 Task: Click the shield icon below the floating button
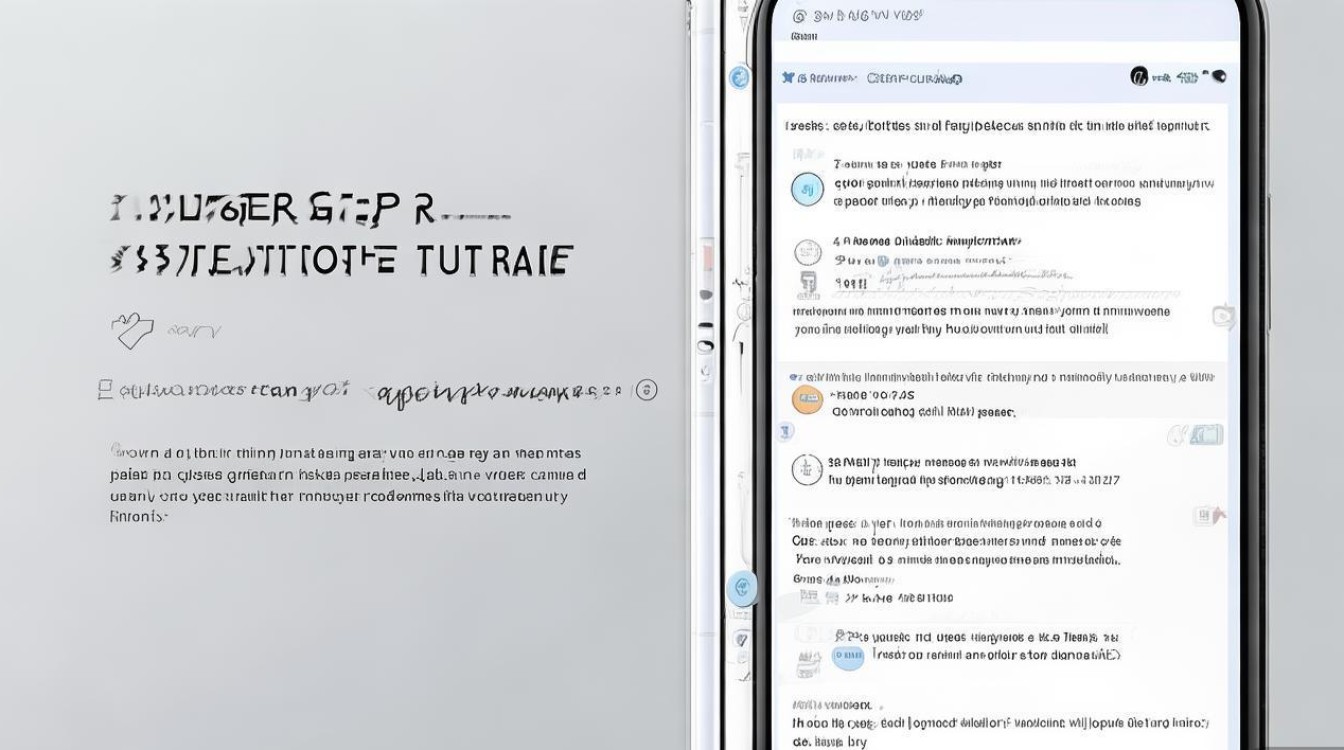pyautogui.click(x=741, y=639)
